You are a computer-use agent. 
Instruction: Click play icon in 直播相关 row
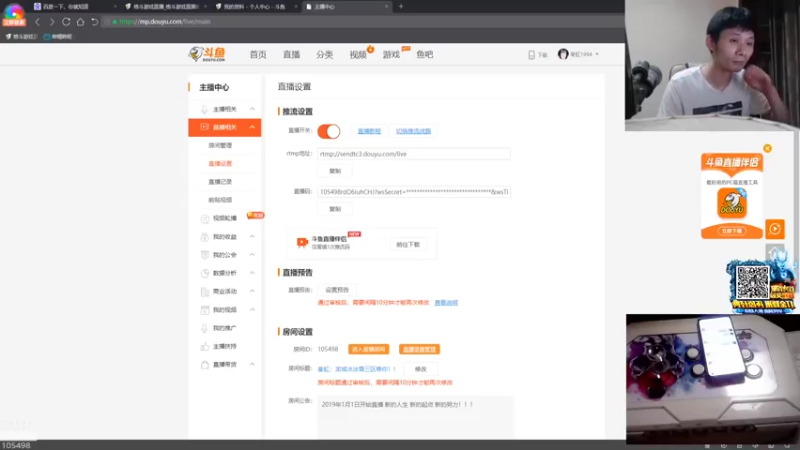coord(204,127)
